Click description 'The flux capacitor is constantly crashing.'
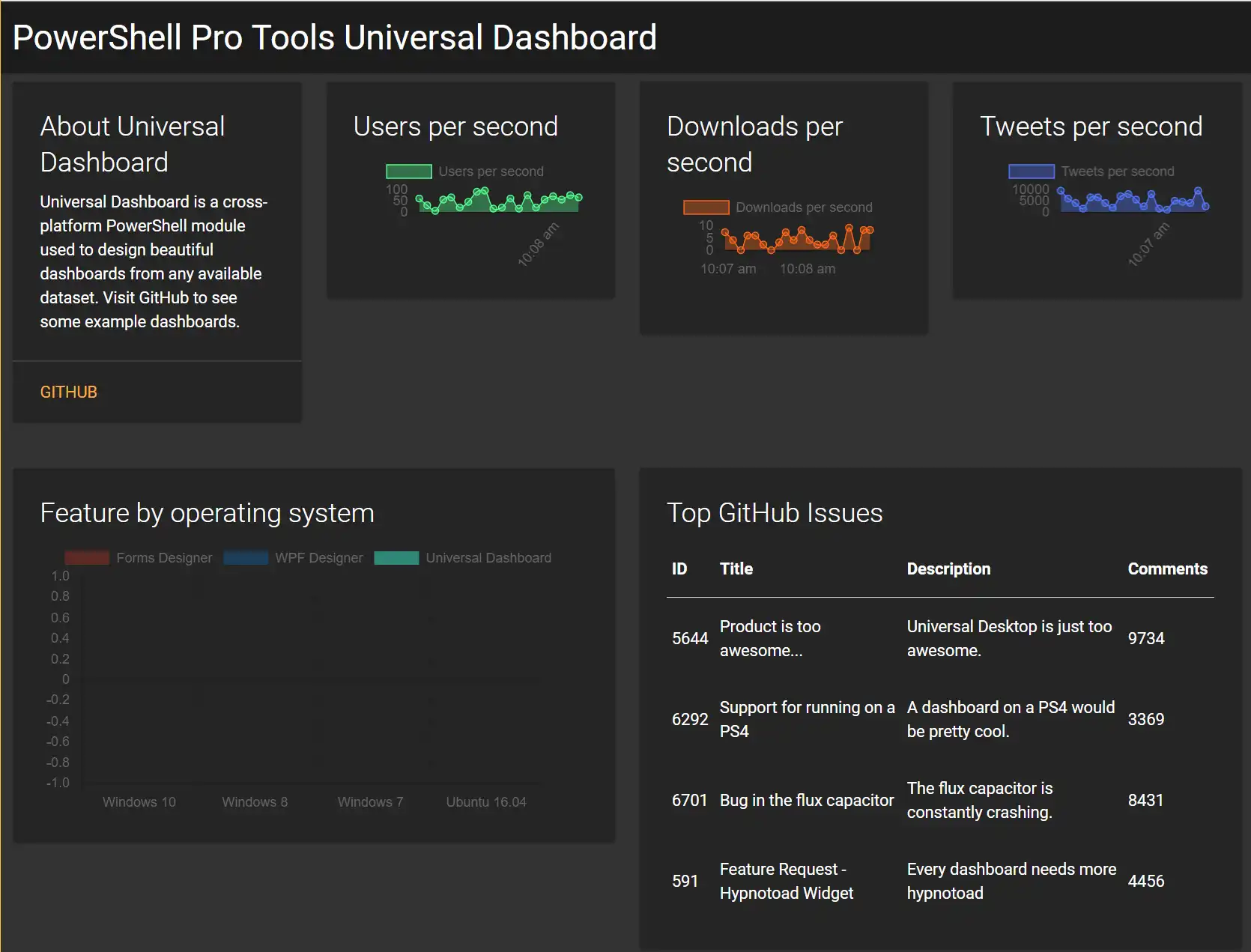1251x952 pixels. 980,800
